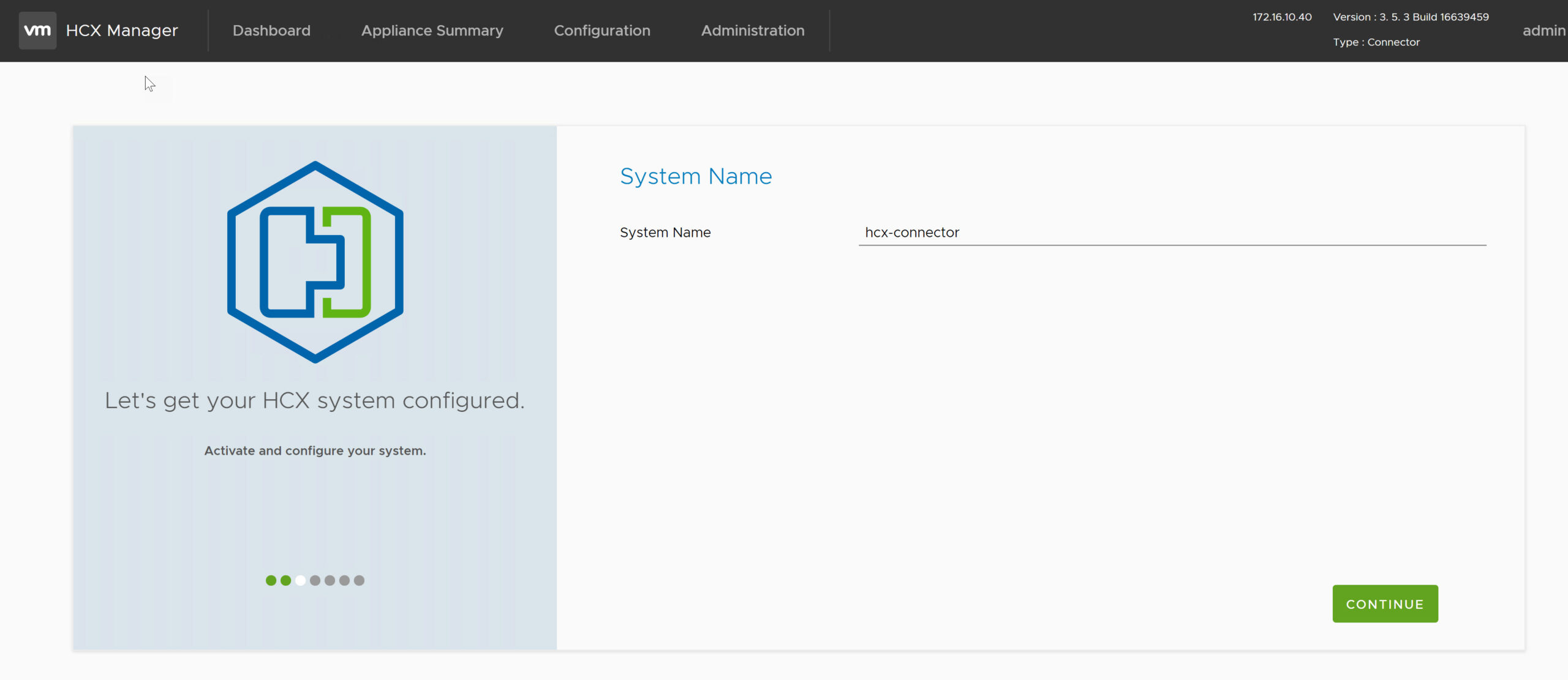The image size is (1568, 680).
Task: Select the second green step dot
Action: (285, 580)
